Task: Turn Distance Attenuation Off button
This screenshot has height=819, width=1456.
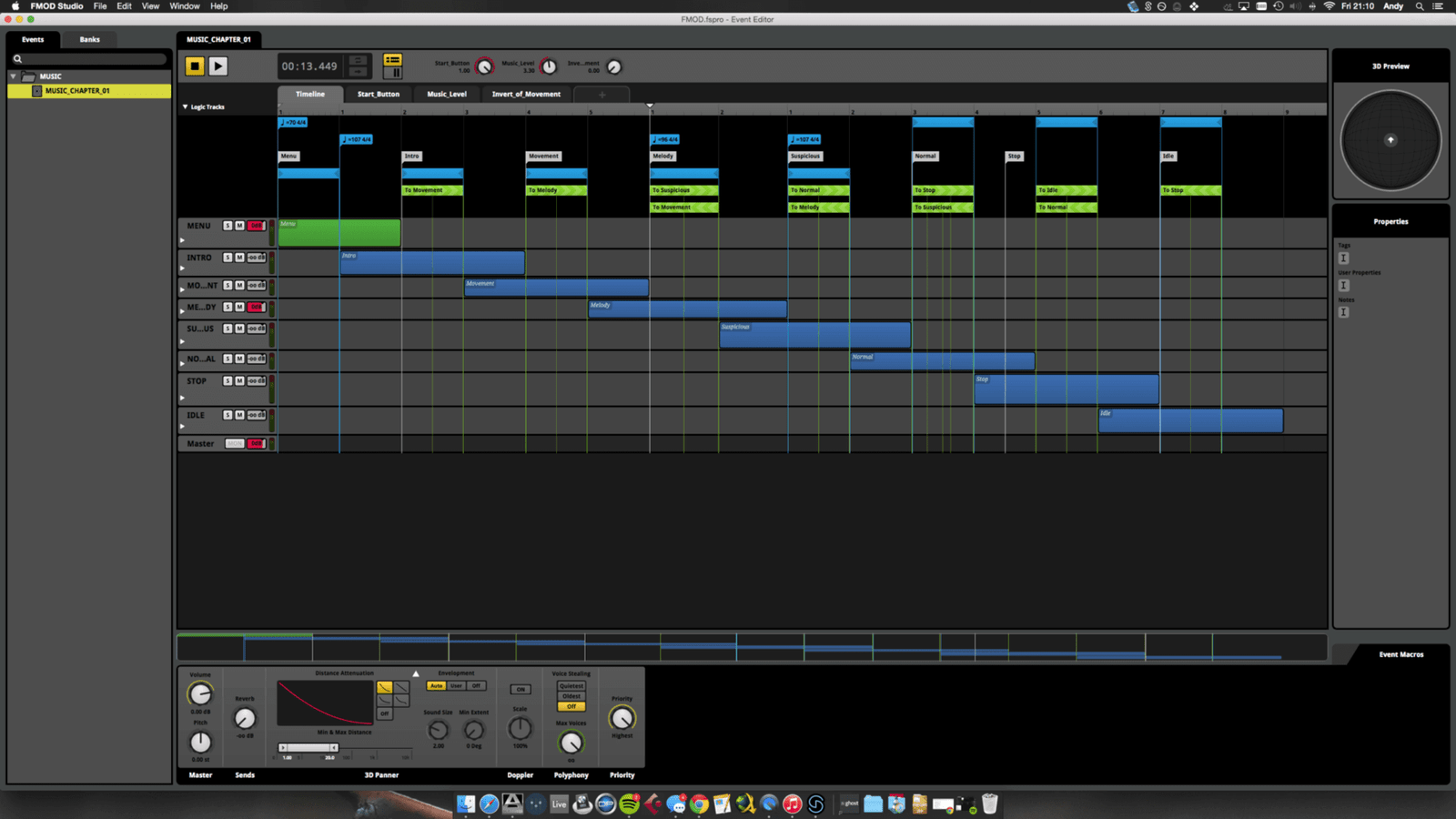Action: [x=385, y=713]
